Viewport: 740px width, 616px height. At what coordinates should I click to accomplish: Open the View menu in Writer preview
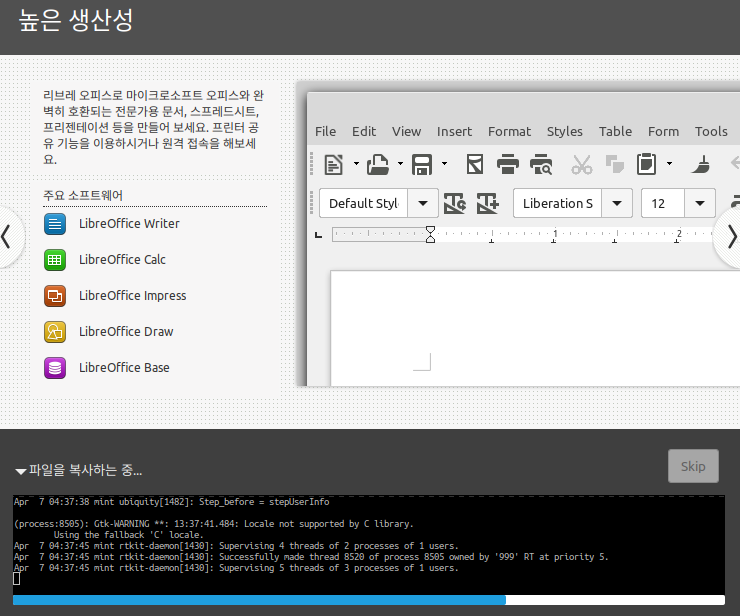click(406, 132)
